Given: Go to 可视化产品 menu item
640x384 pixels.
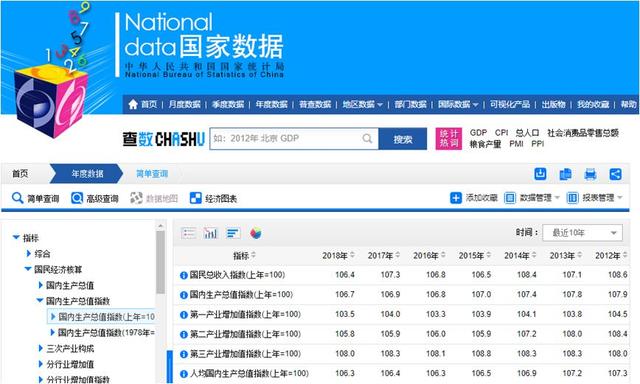Looking at the screenshot, I should (510, 104).
